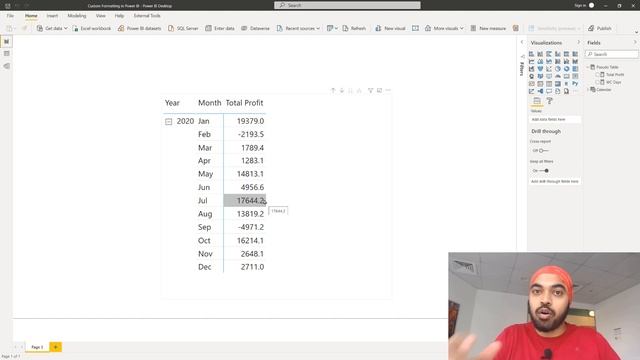This screenshot has width=640, height=360.
Task: Click the Refresh button in the ribbon
Action: tap(354, 28)
